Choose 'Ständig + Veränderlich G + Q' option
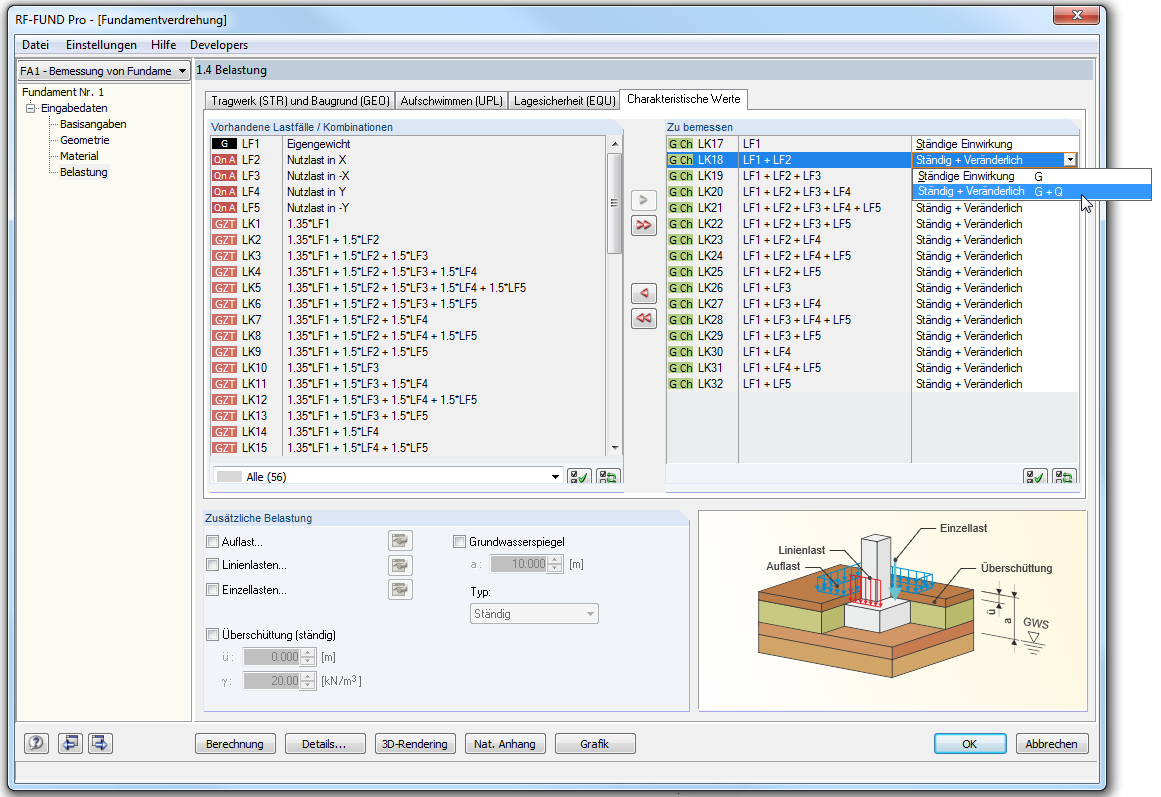Viewport: 1161px width, 797px height. click(x=1032, y=192)
